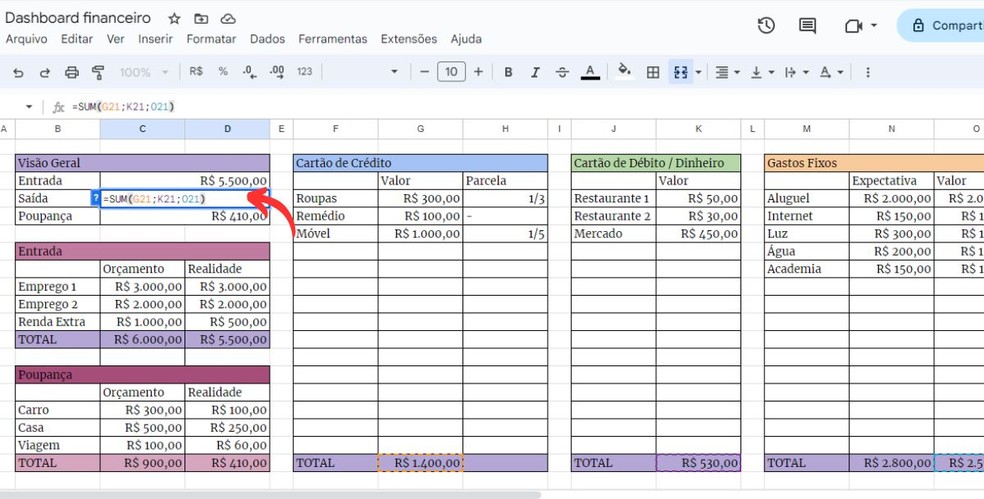Image resolution: width=984 pixels, height=499 pixels.
Task: Open the vertical align dropdown
Action: pyautogui.click(x=762, y=73)
